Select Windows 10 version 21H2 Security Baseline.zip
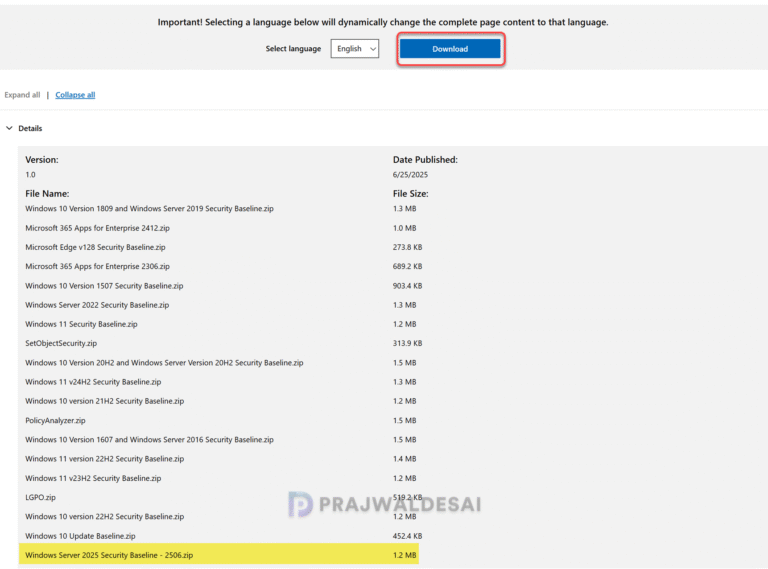 tap(104, 401)
